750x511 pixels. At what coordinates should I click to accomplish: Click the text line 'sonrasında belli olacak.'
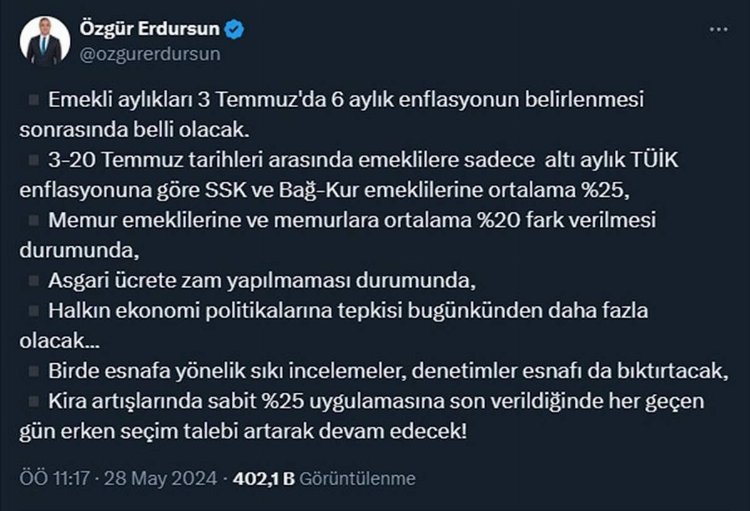124,130
